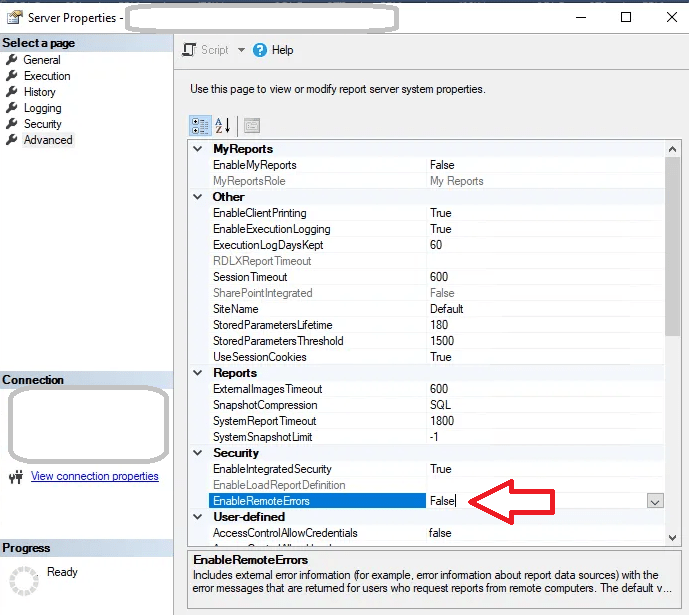Screen dimensions: 689x615
Task: Open the EnableRemoteErrors value dropdown
Action: pos(655,501)
